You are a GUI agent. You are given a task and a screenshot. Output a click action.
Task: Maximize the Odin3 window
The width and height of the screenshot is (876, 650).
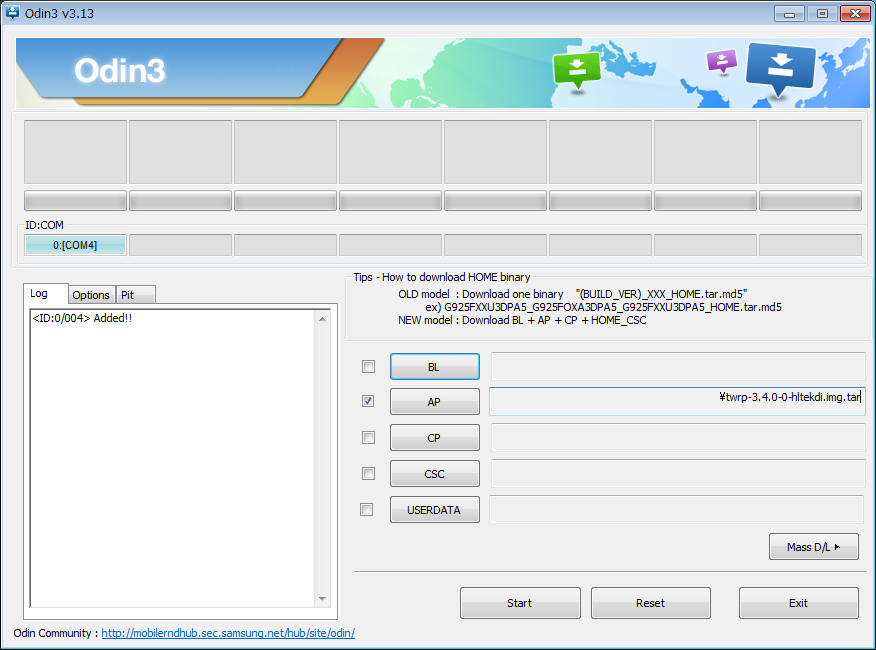(x=822, y=14)
